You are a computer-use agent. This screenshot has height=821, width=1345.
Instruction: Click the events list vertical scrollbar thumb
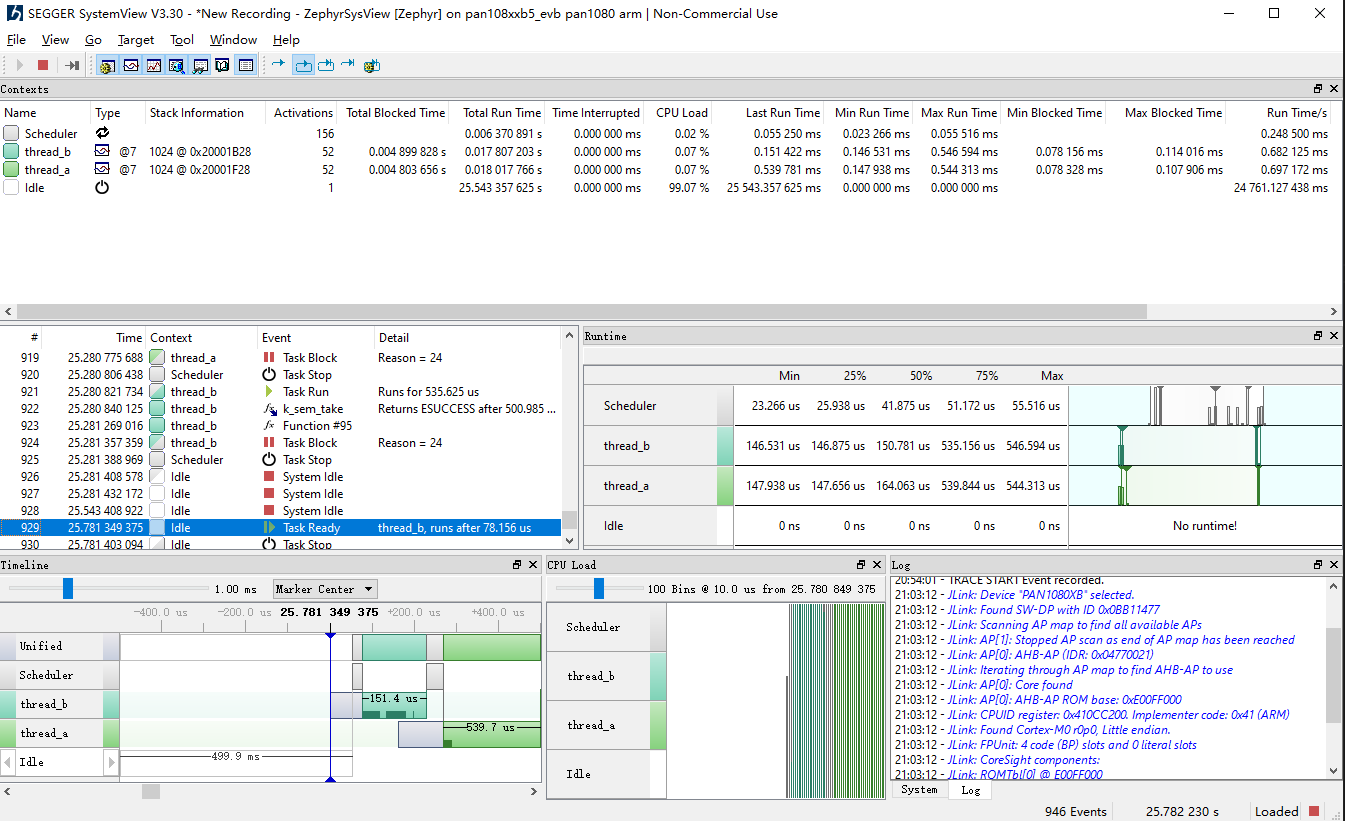coord(569,520)
